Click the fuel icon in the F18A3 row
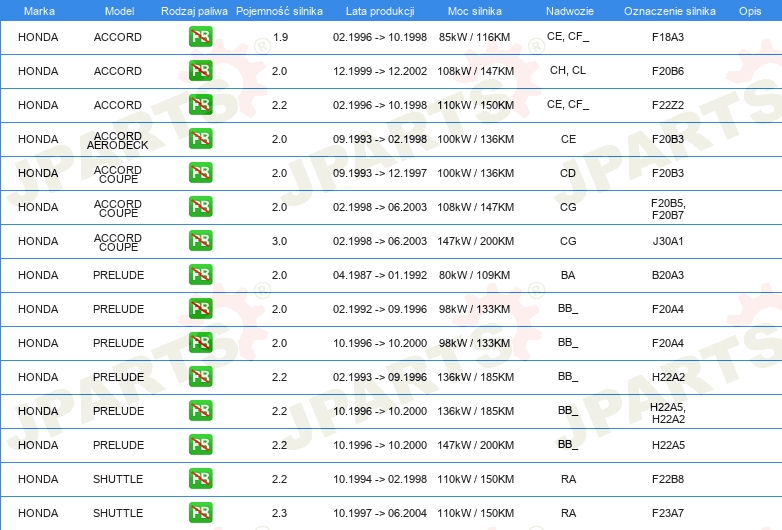This screenshot has width=782, height=530. pyautogui.click(x=200, y=37)
